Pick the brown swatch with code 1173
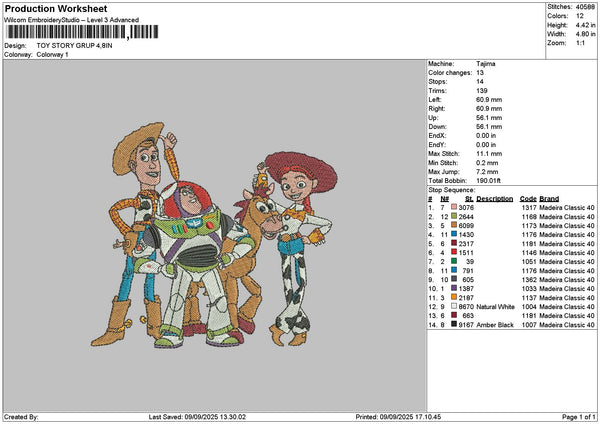 (454, 225)
